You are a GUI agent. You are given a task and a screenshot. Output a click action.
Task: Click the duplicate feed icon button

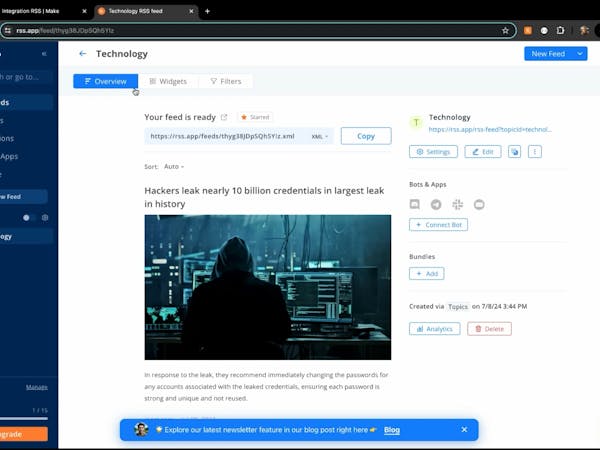[514, 152]
